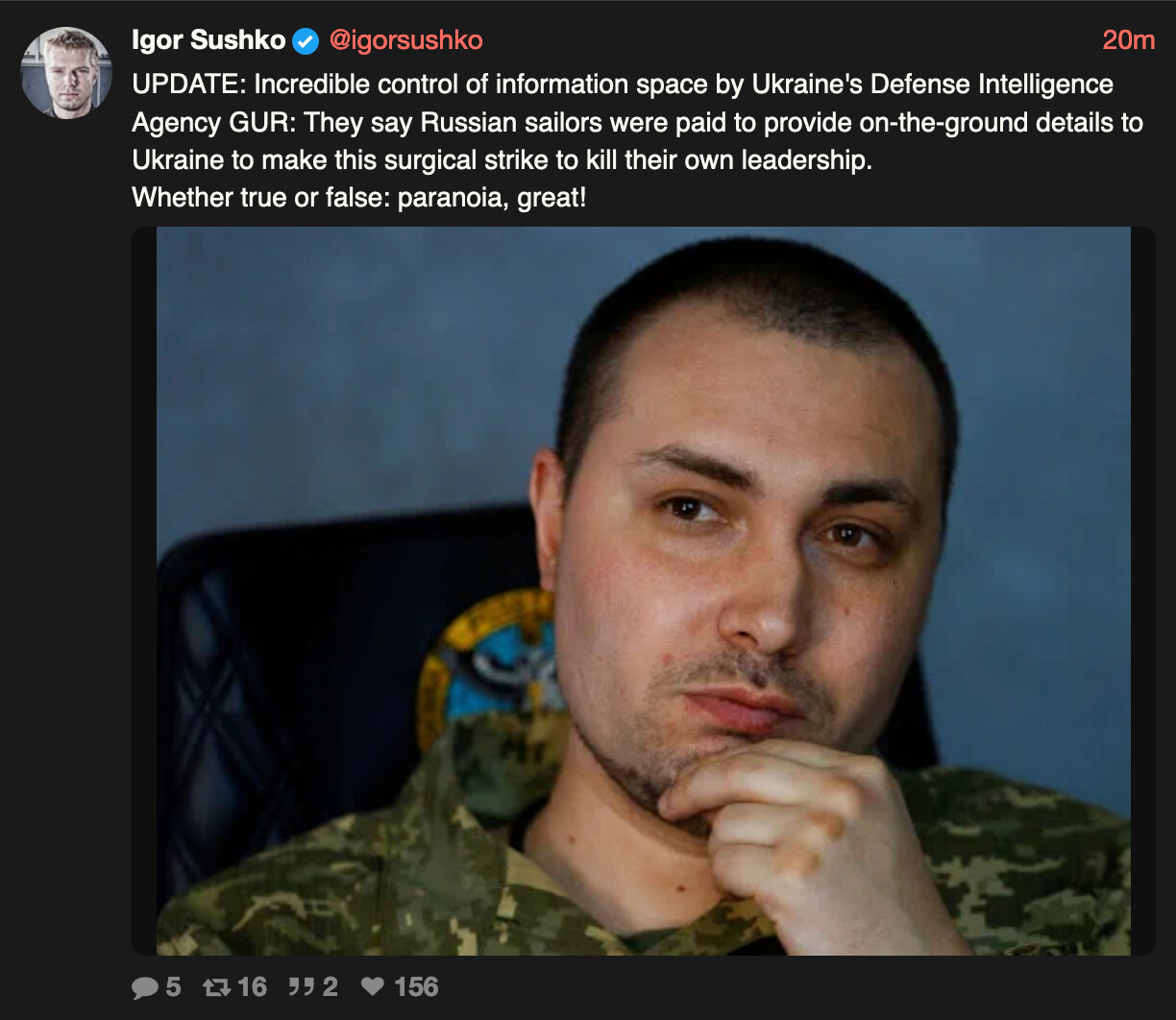The height and width of the screenshot is (1020, 1176).
Task: Click the like count of 156
Action: coord(416,987)
